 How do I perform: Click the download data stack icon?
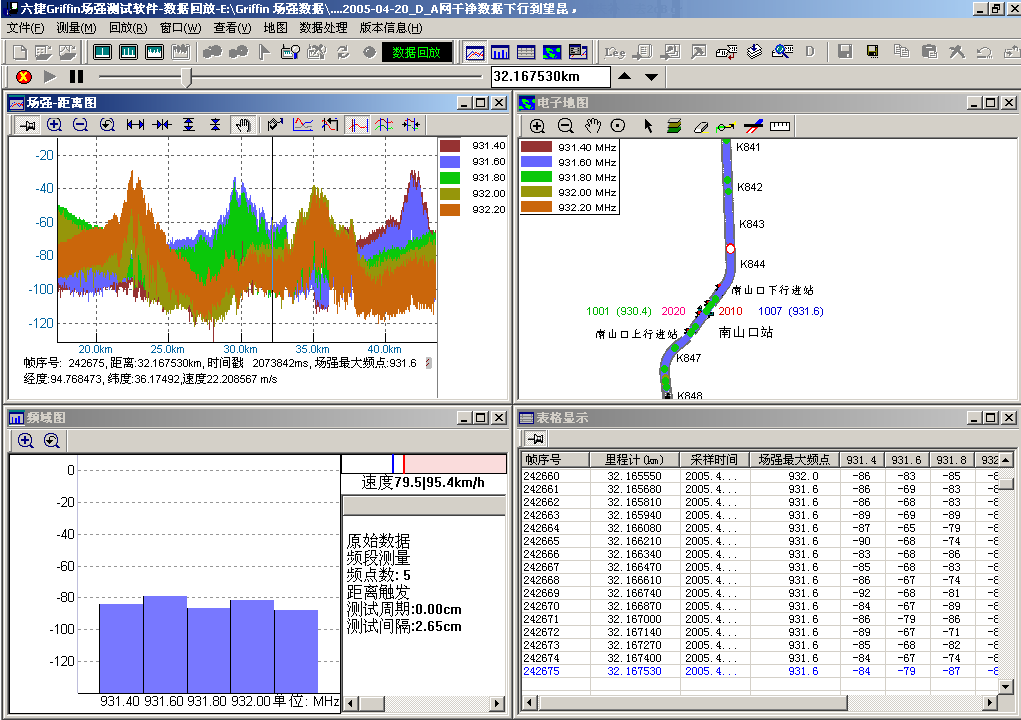point(754,51)
